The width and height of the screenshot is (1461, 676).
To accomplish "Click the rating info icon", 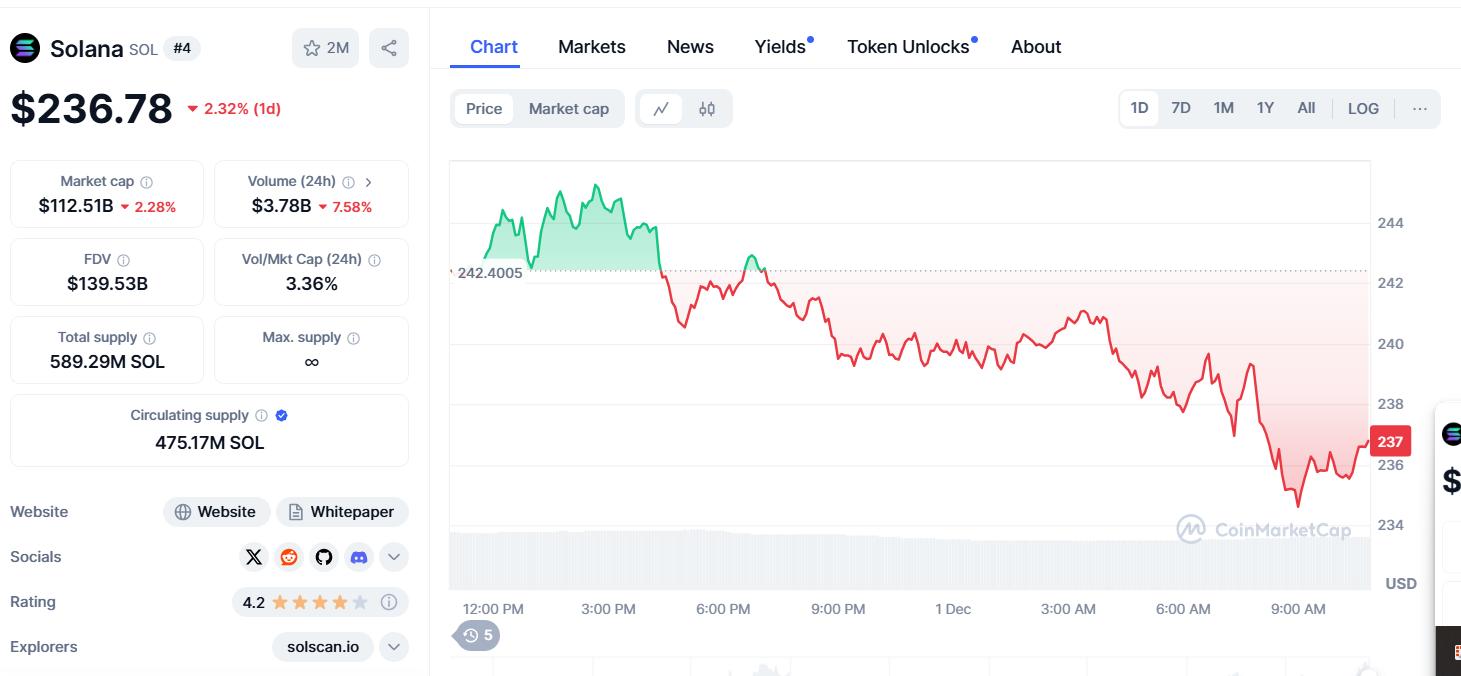I will [389, 602].
